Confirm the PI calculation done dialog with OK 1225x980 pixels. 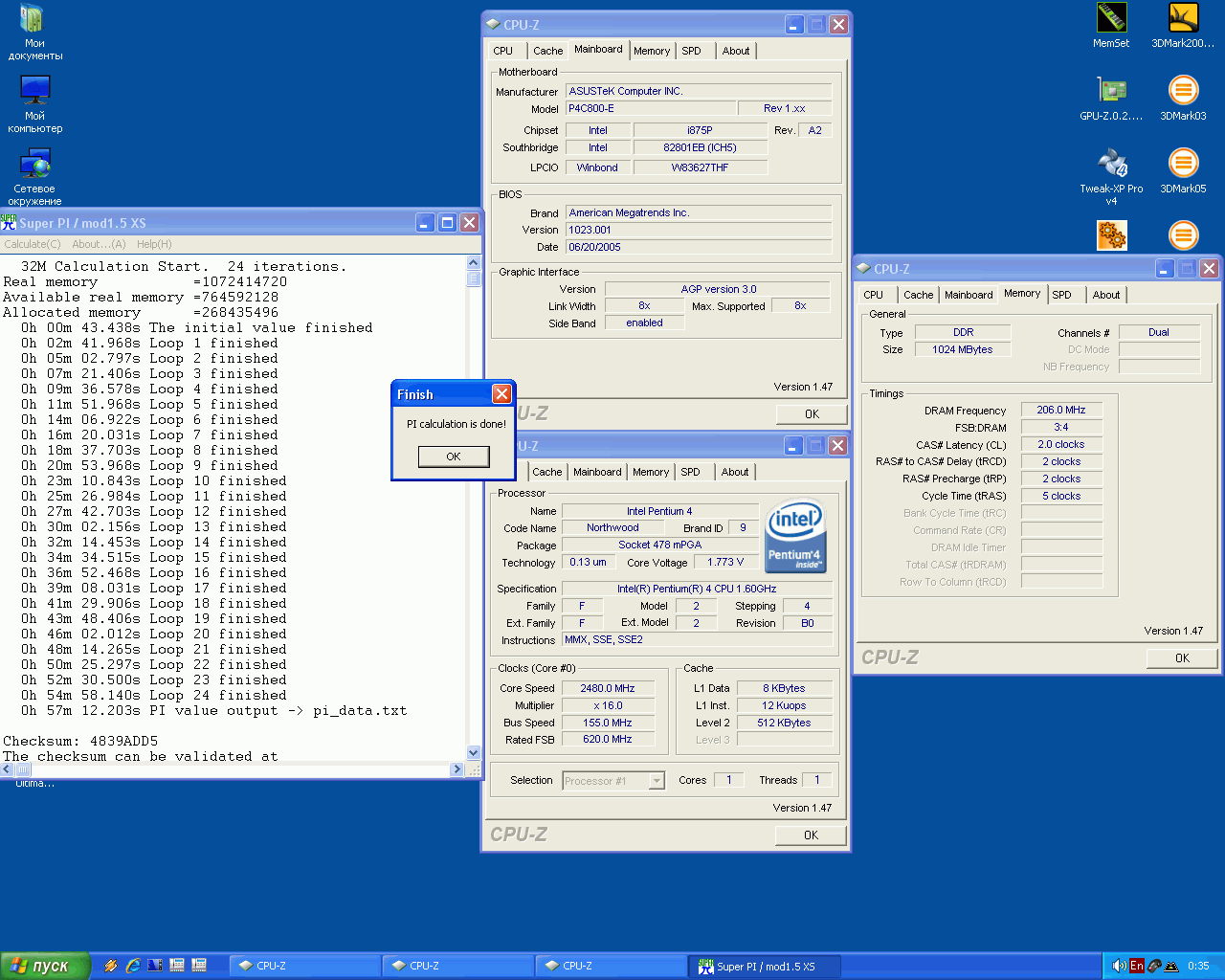pyautogui.click(x=454, y=457)
